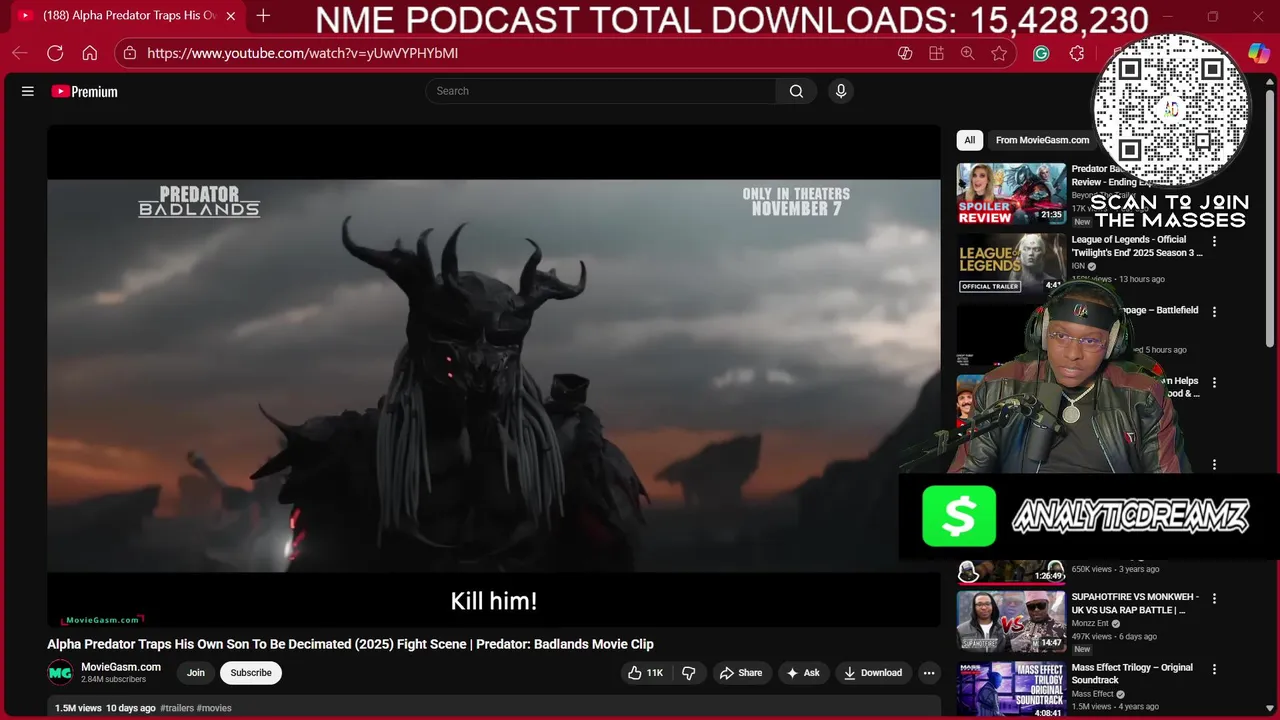Open the browser apps add icon
This screenshot has width=1280, height=720.
click(x=936, y=53)
